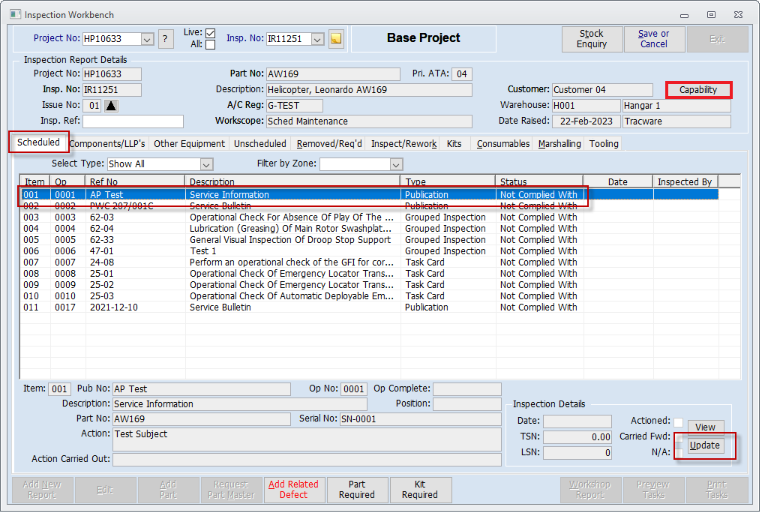Click the View button

tap(706, 427)
